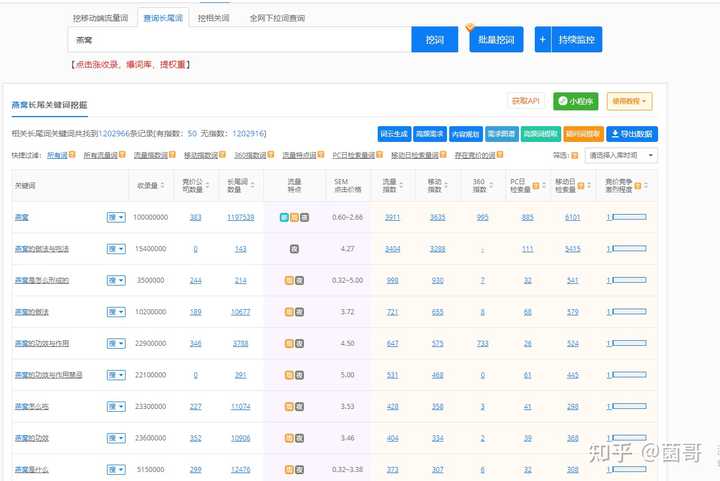Image resolution: width=720 pixels, height=481 pixels.
Task: Click the 持续监控 button
Action: pos(576,40)
